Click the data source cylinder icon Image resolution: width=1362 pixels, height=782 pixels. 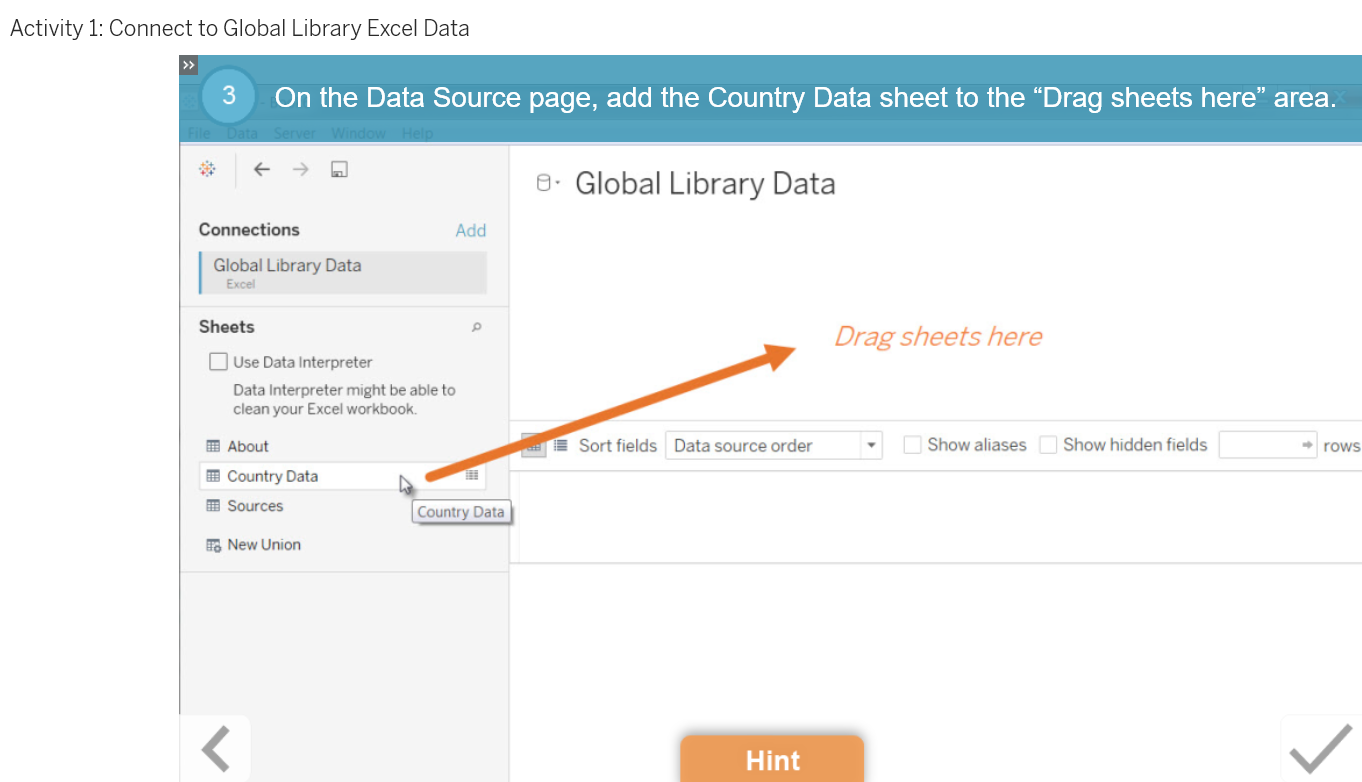point(543,183)
